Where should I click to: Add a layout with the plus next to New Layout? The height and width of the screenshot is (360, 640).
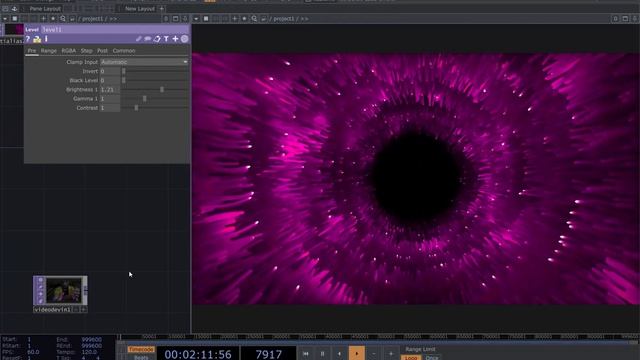[162, 9]
